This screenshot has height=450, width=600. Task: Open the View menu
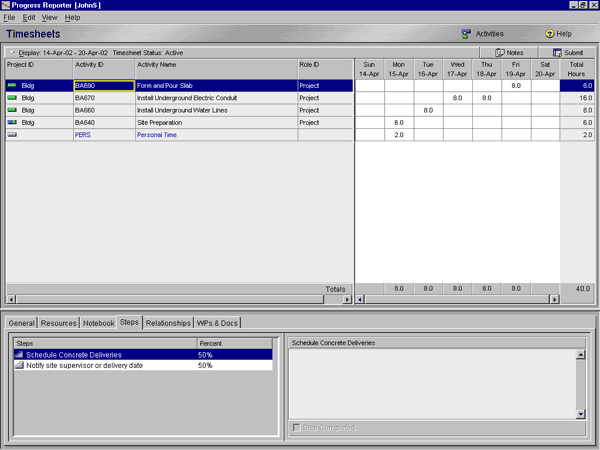pos(49,18)
